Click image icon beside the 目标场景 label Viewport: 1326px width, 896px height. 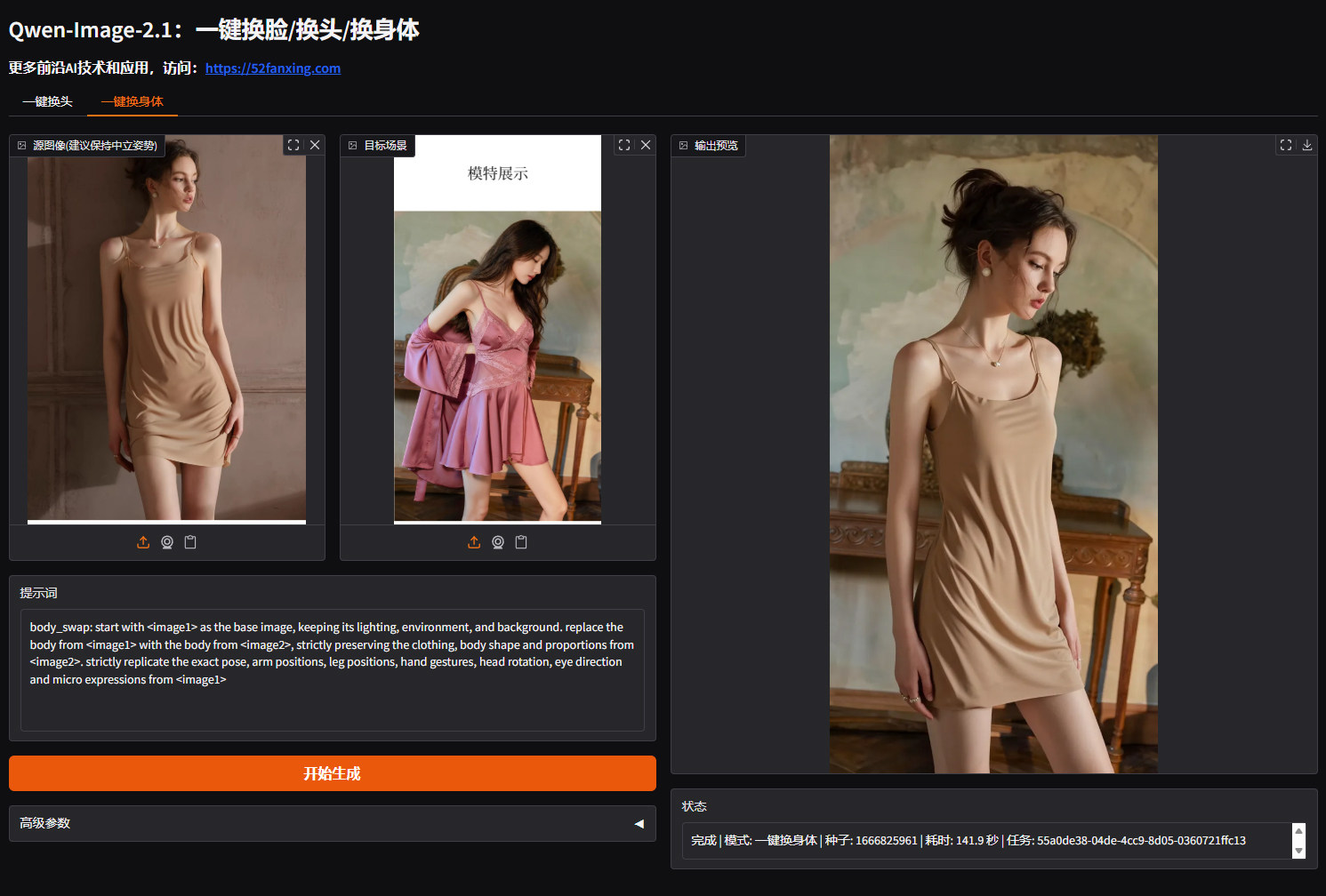point(353,146)
